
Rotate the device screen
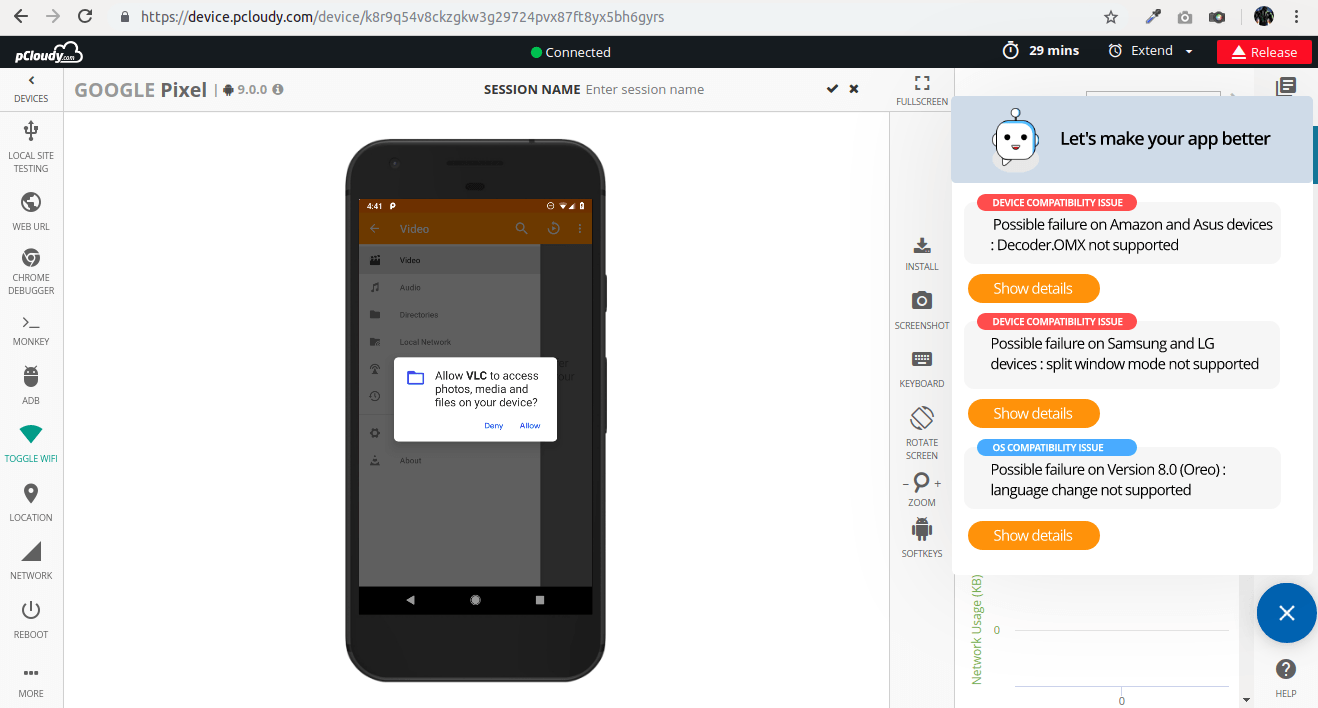click(x=922, y=433)
